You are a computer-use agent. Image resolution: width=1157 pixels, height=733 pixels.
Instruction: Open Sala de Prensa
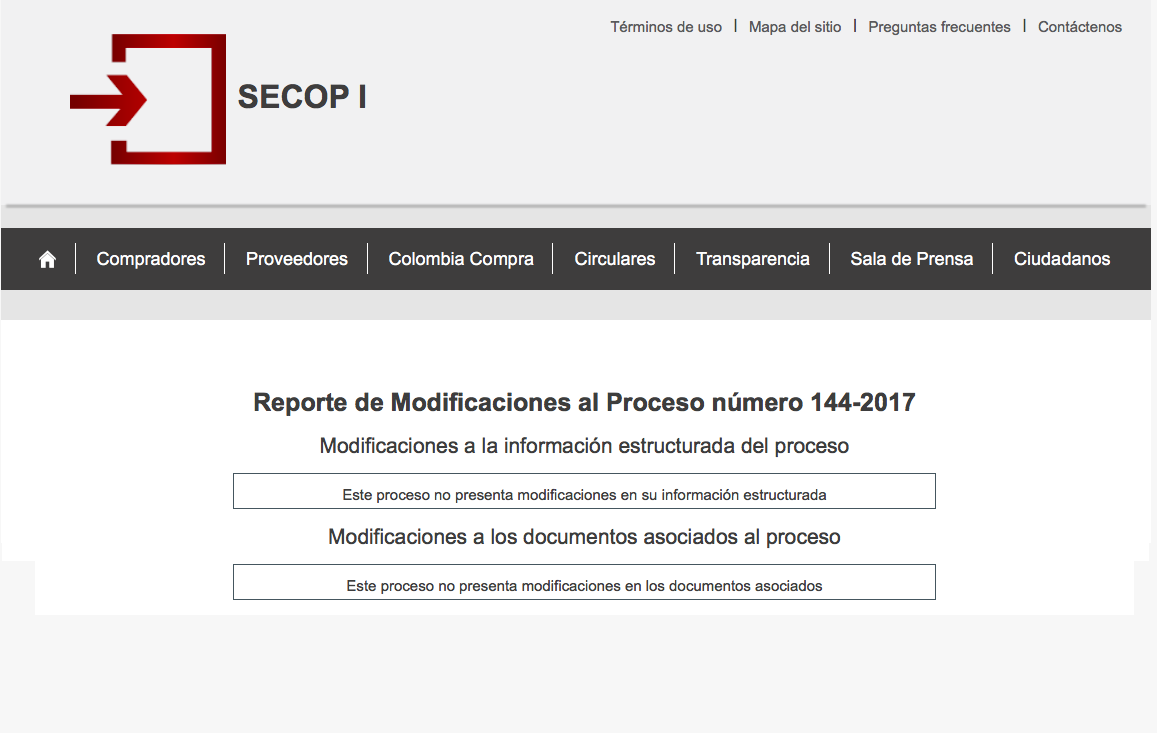coord(911,259)
